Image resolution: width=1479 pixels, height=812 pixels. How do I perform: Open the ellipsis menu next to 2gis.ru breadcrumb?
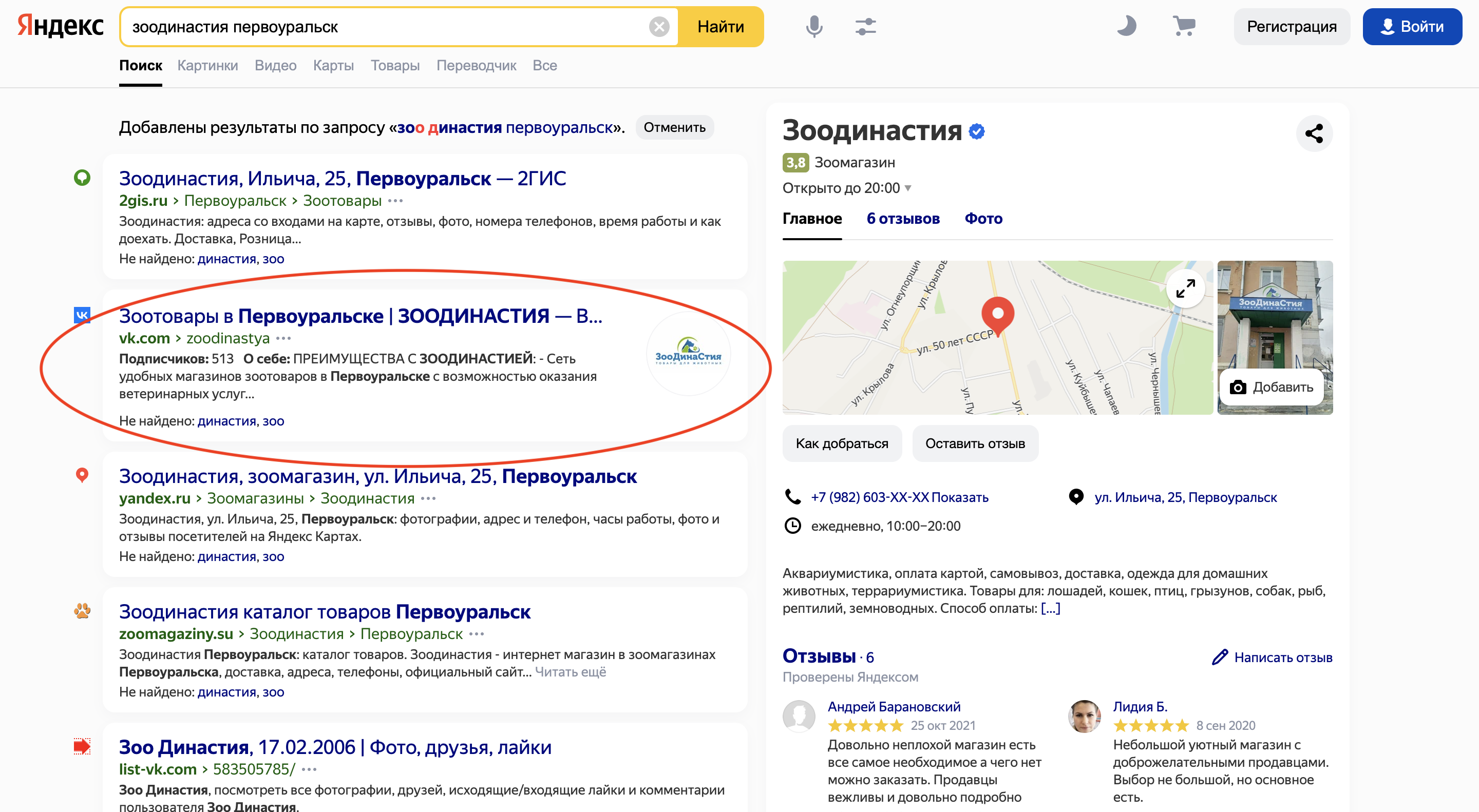[394, 201]
